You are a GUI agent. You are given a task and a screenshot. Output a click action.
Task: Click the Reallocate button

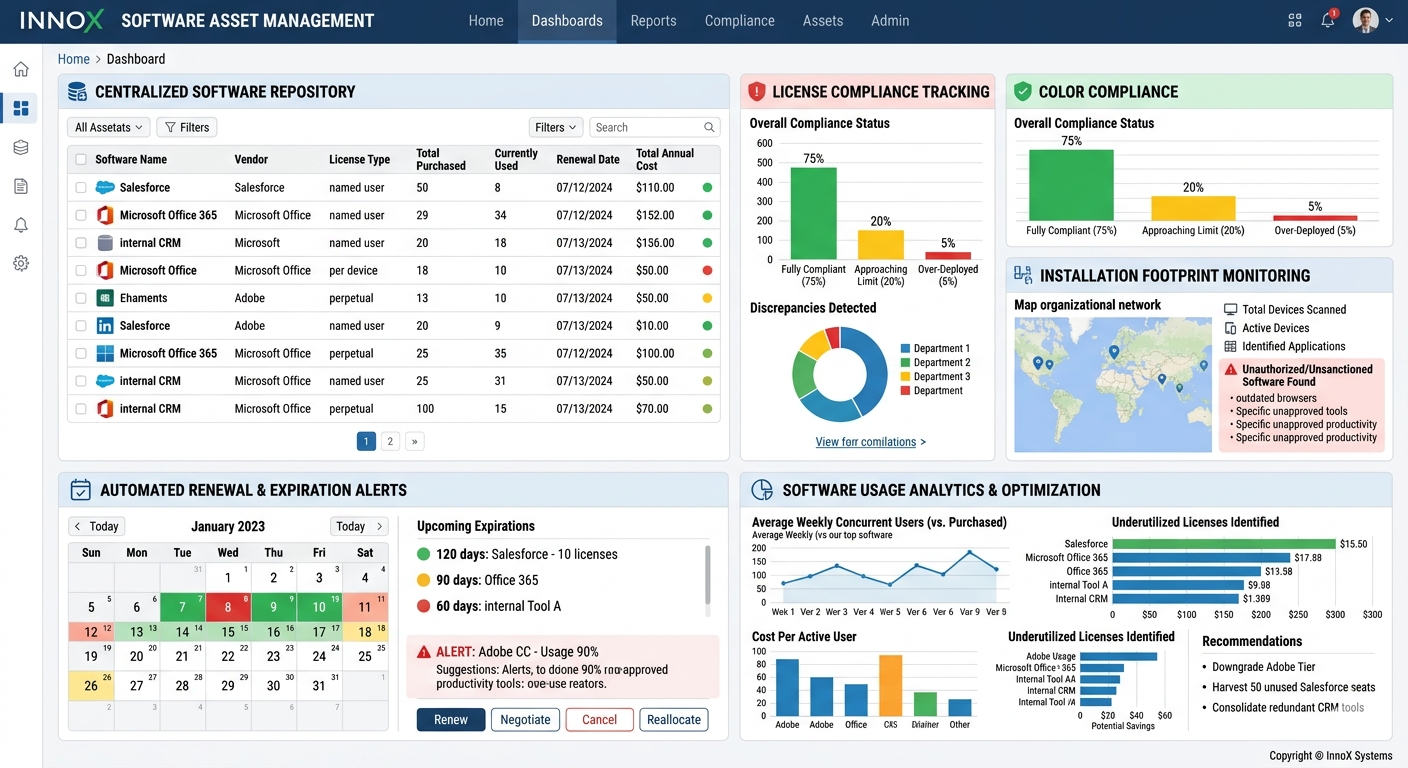pyautogui.click(x=674, y=720)
